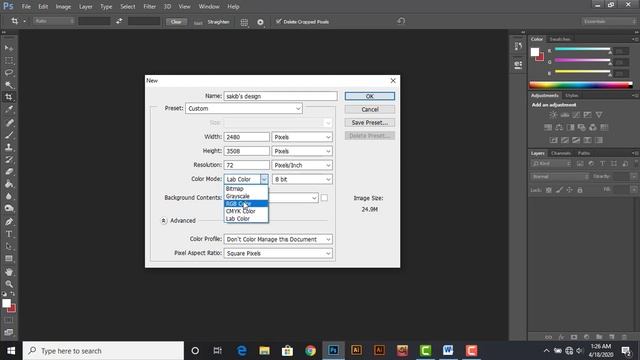640x360 pixels.
Task: Swap width and height crop values
Action: (119, 21)
